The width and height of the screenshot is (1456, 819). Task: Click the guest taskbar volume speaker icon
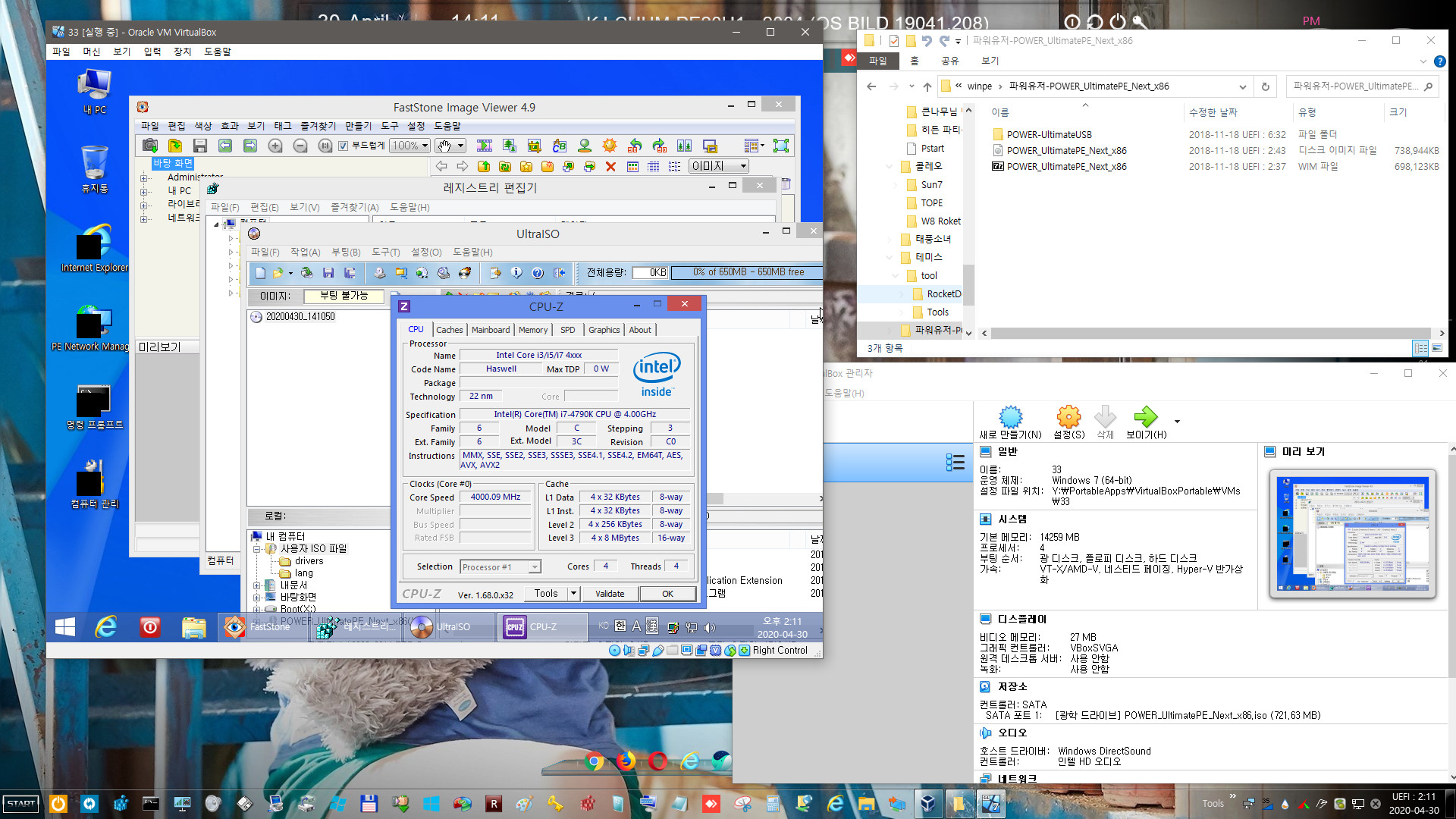[710, 627]
